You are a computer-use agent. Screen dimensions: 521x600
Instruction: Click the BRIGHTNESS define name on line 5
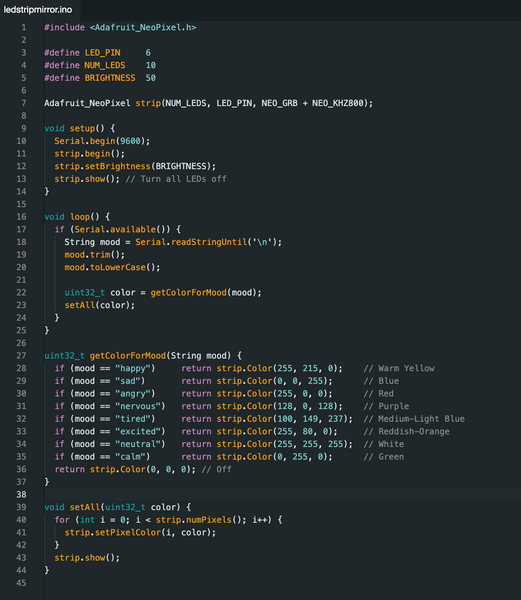110,78
